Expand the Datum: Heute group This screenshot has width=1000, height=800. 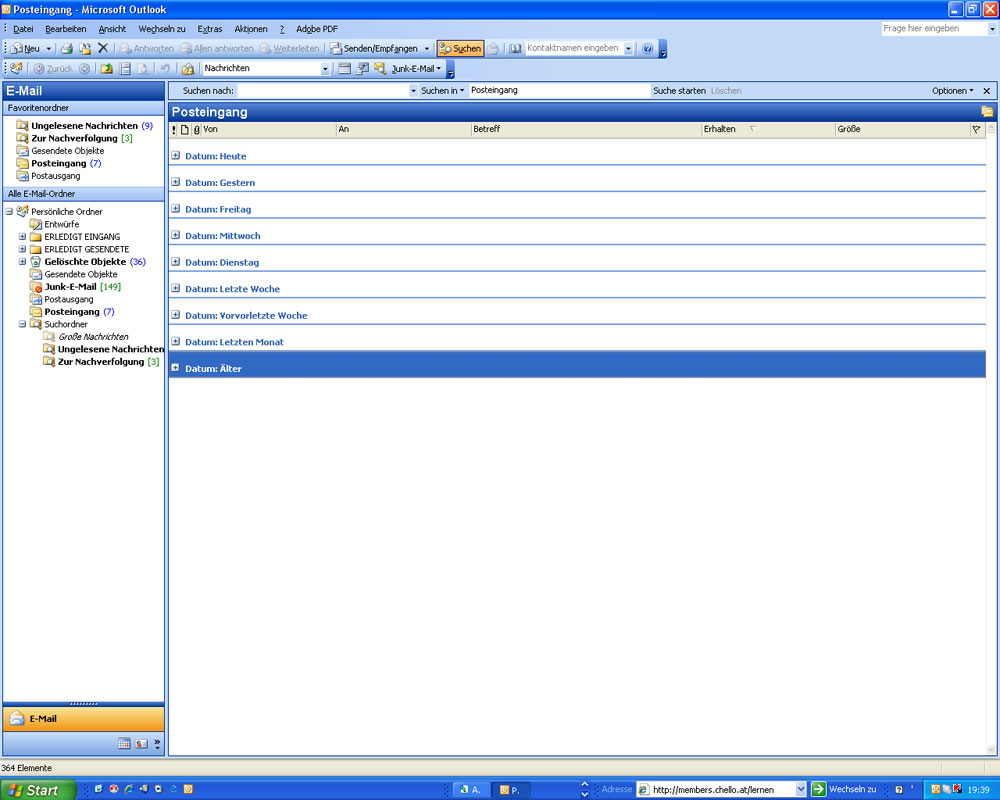tap(176, 156)
